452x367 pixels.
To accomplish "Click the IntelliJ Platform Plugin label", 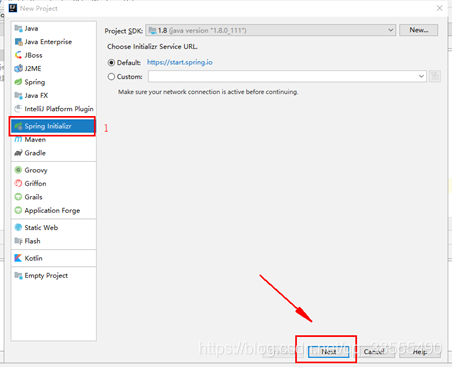I will (59, 109).
